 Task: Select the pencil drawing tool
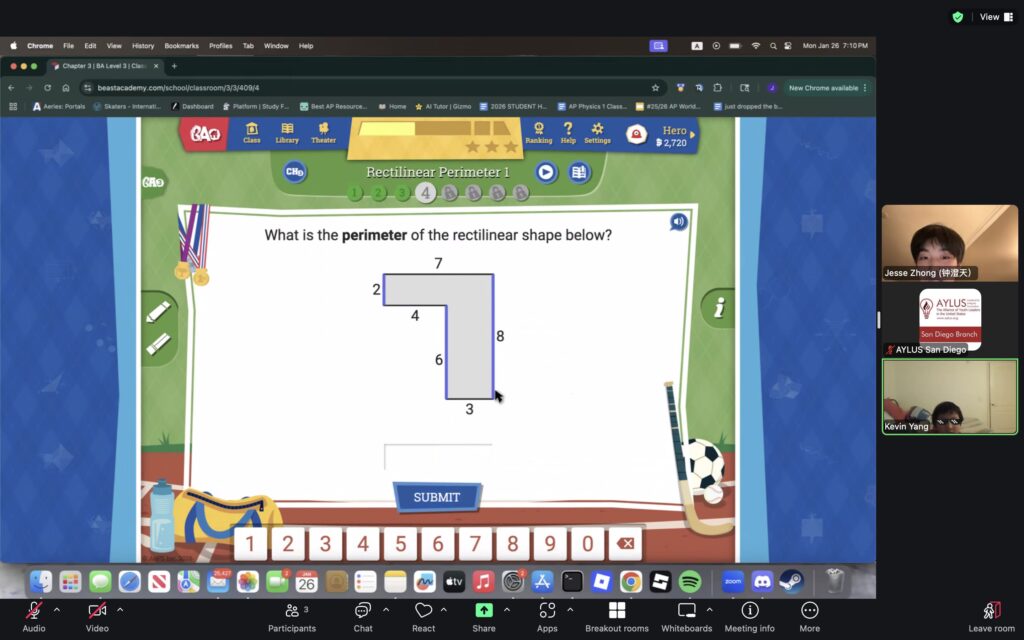pos(158,312)
